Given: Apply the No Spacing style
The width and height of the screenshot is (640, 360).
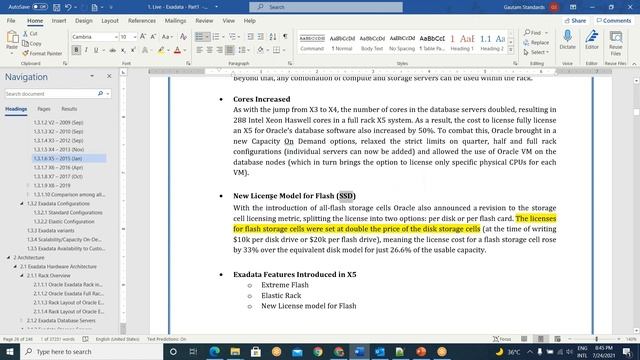Looking at the screenshot, I should pos(402,42).
